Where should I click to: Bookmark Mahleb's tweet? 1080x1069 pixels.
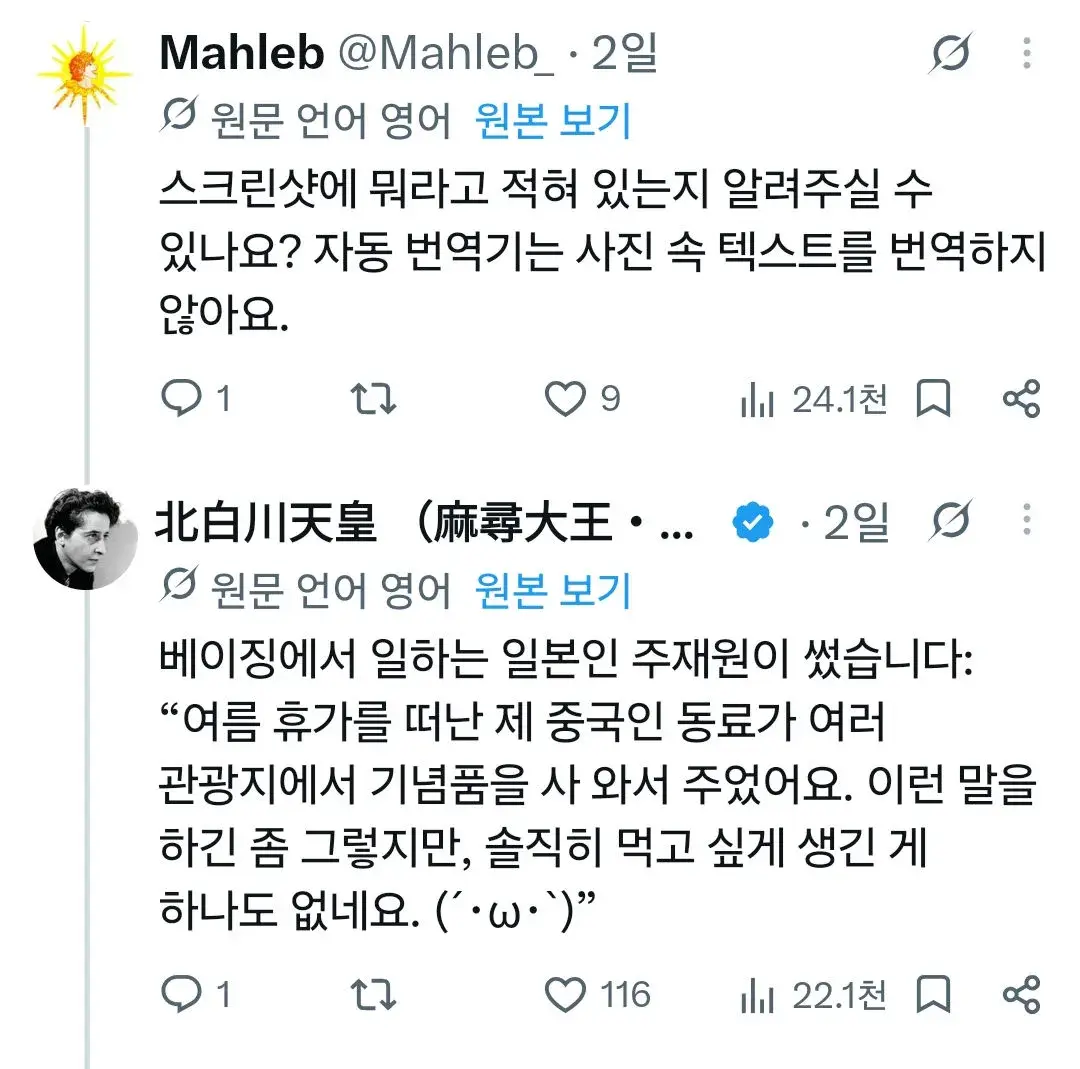933,398
